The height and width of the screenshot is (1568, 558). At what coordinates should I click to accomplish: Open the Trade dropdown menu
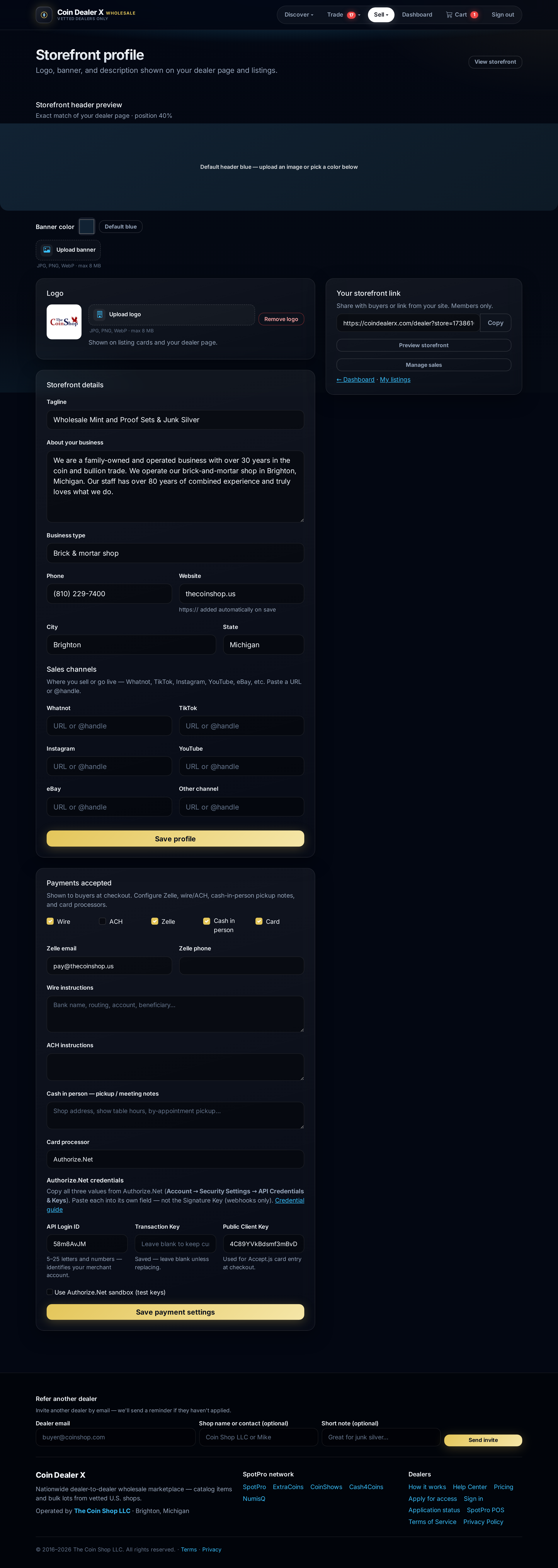click(x=343, y=15)
